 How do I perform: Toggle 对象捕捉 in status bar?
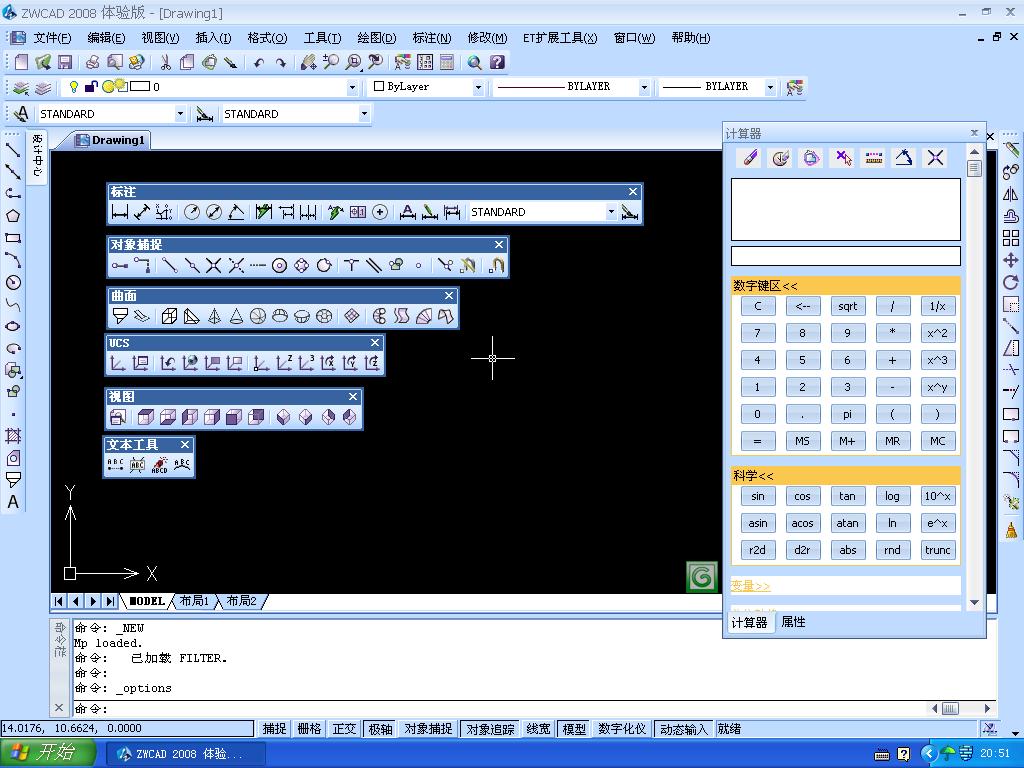[x=428, y=729]
